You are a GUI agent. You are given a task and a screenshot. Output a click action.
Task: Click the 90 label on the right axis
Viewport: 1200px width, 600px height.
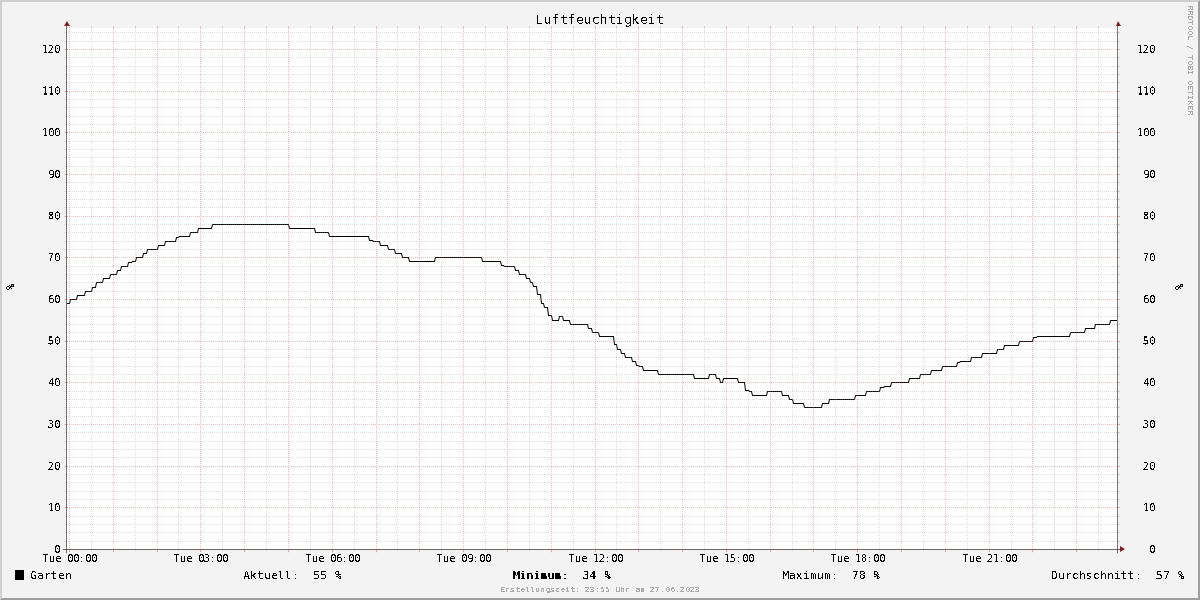tap(1149, 174)
